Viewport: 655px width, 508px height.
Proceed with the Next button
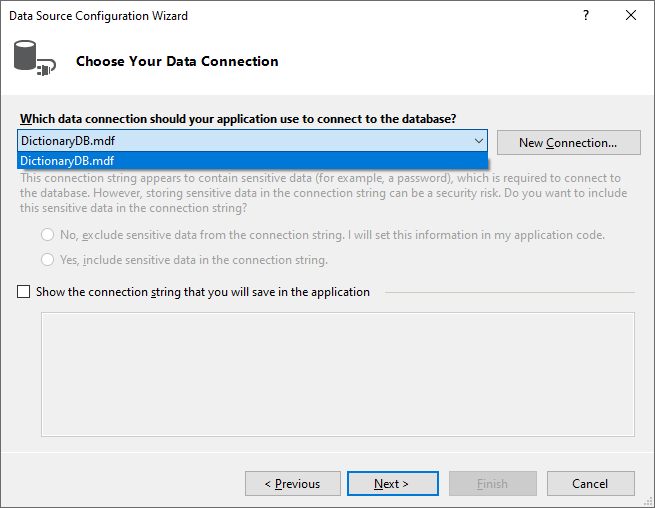[x=393, y=484]
